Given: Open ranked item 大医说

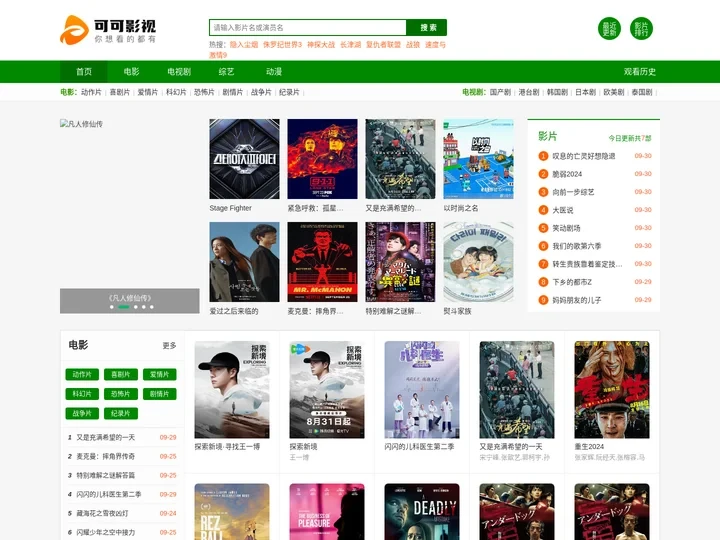Looking at the screenshot, I should pos(562,210).
